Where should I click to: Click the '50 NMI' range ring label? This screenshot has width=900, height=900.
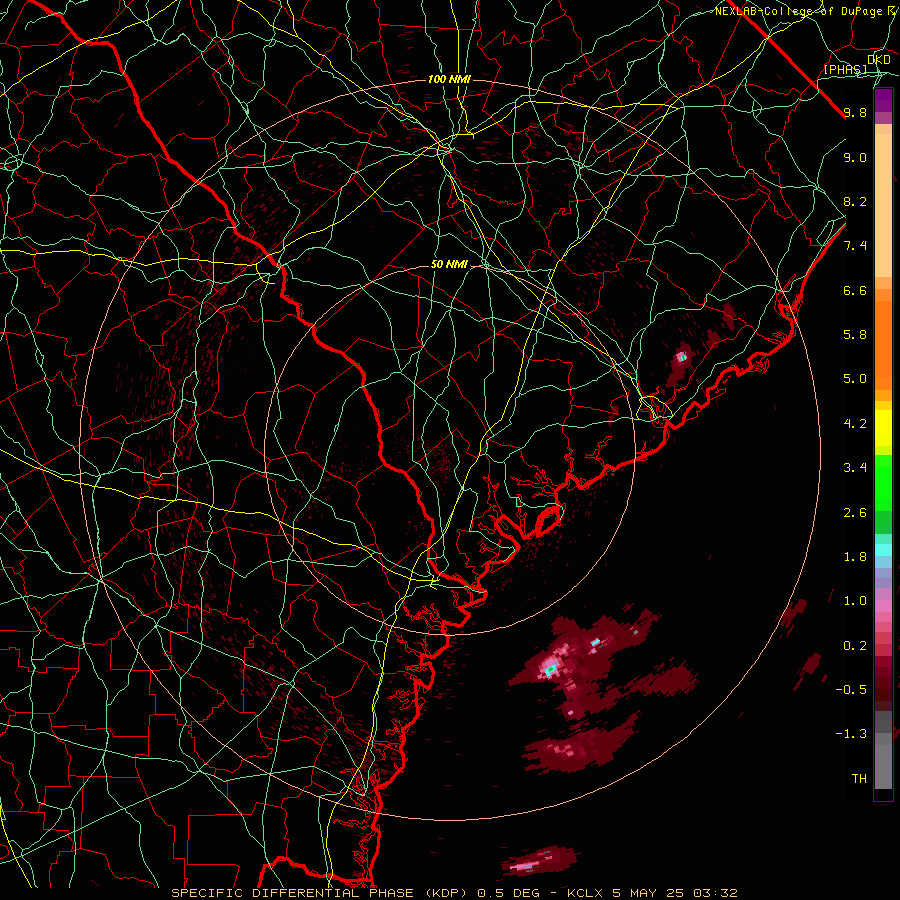449,265
